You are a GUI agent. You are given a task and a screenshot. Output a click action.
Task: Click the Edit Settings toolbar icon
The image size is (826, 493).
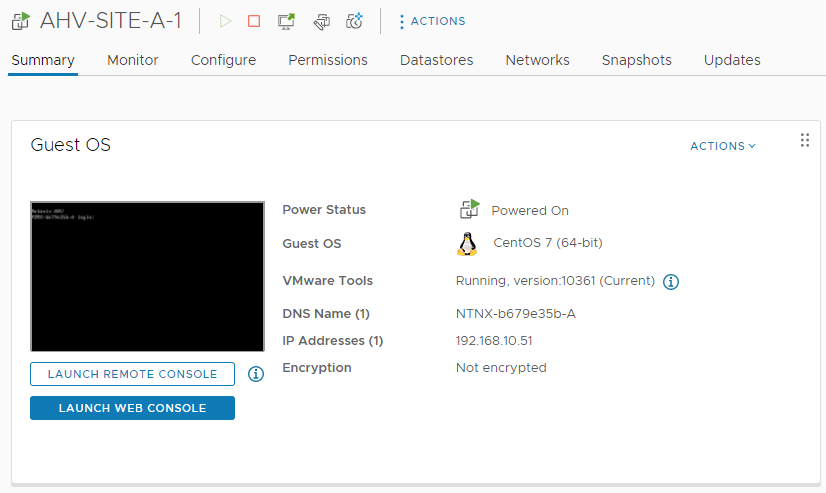pos(321,22)
